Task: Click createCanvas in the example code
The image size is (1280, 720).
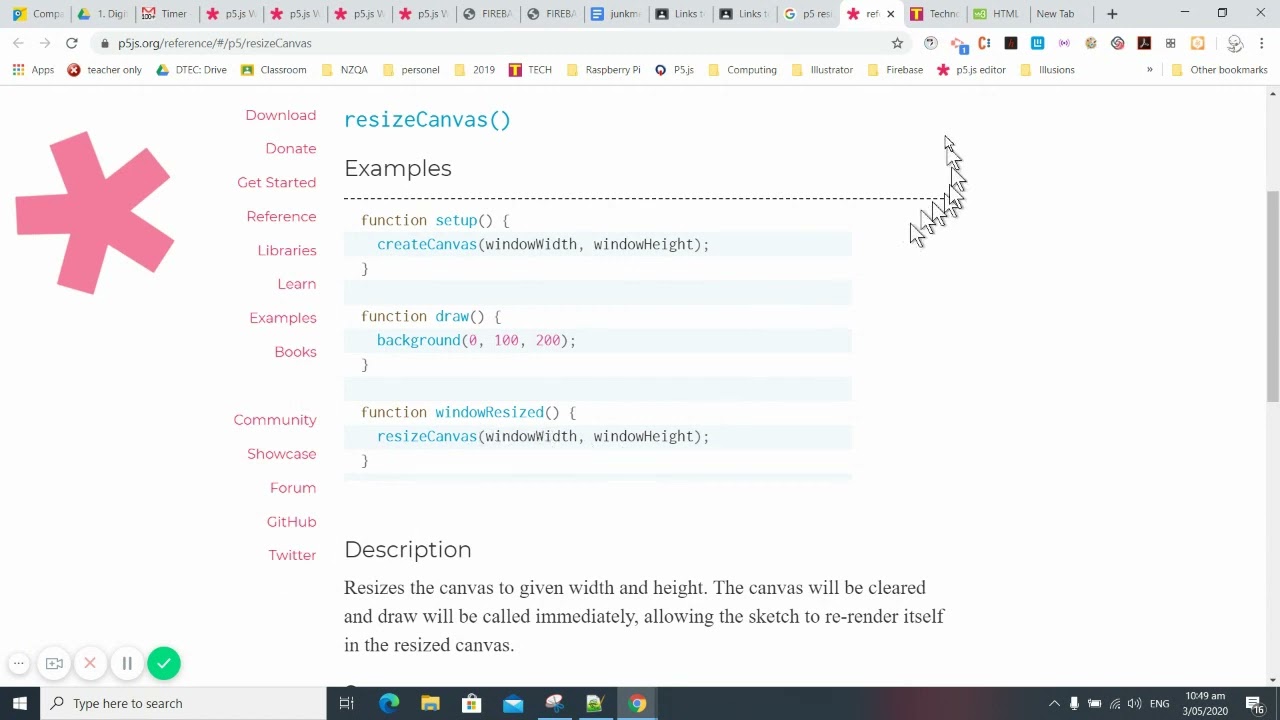Action: pyautogui.click(x=427, y=244)
